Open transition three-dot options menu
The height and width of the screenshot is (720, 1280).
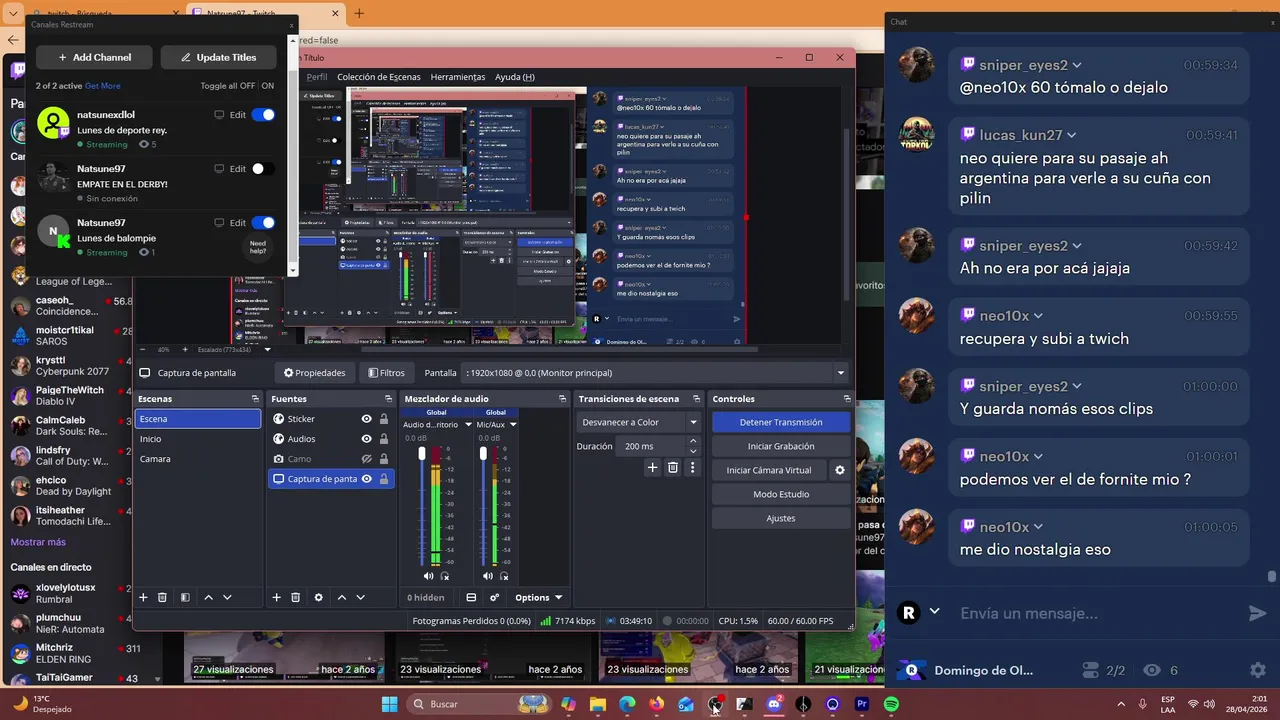(x=692, y=467)
